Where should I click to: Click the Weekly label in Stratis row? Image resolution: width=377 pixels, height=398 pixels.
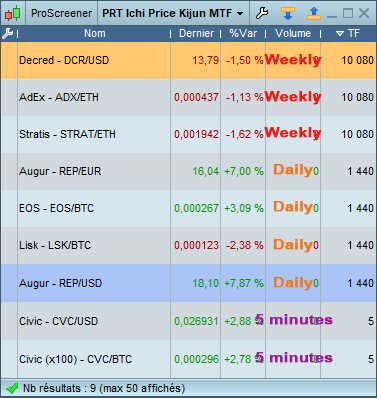point(293,133)
